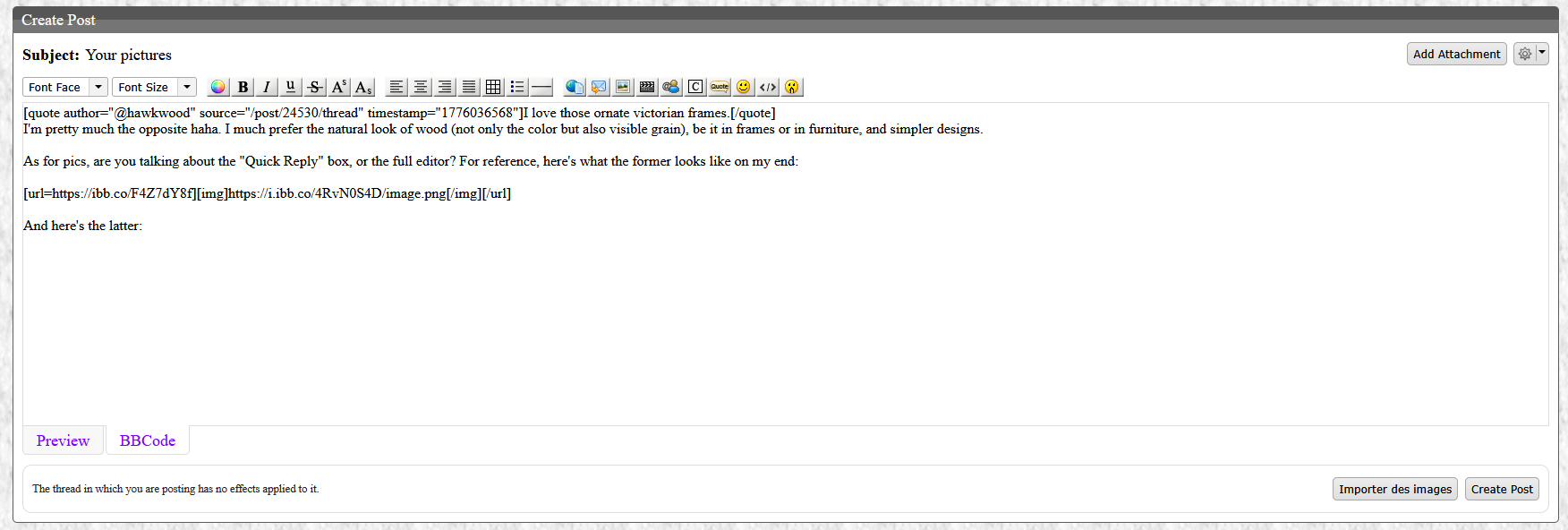Click the ibb.co image URL line
Screen dimensions: 1568x530
[x=267, y=193]
